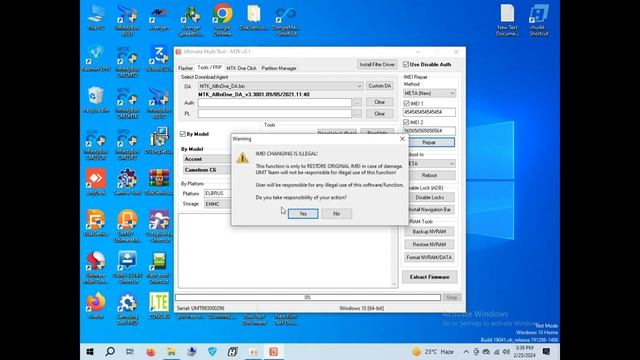Open the blue infinity DongleManager shortcut

click(286, 20)
